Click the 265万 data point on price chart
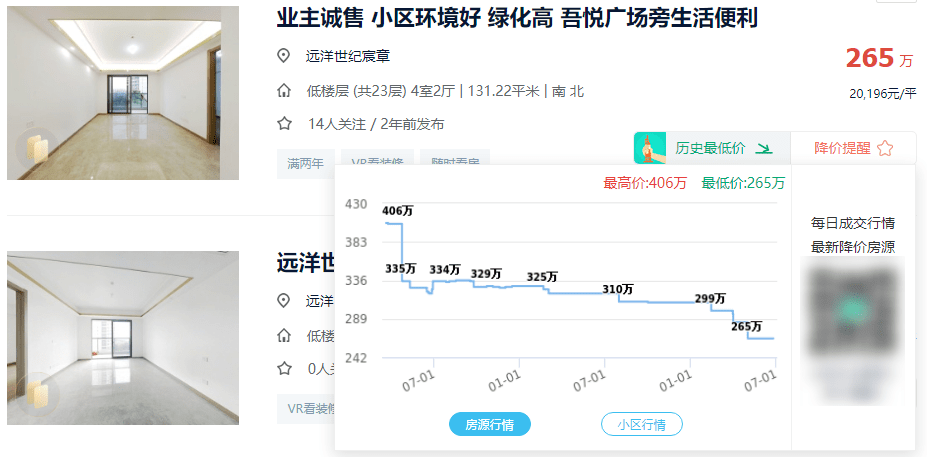Screen dimensions: 927x457 (749, 338)
